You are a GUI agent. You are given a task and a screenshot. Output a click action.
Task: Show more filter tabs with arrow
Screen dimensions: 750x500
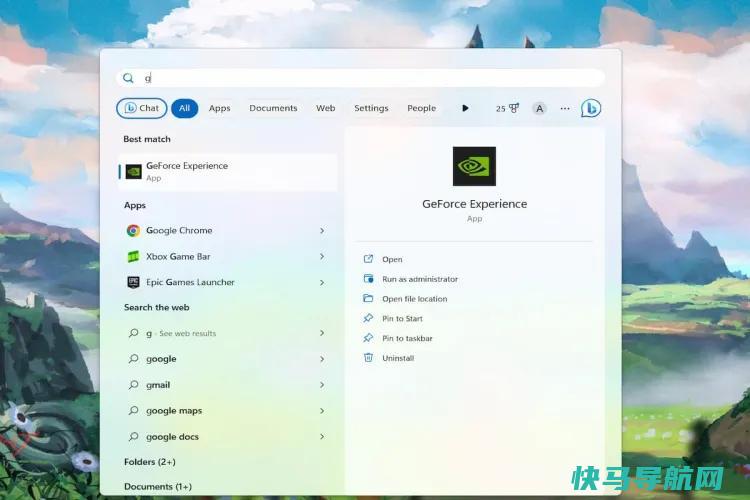[x=465, y=108]
